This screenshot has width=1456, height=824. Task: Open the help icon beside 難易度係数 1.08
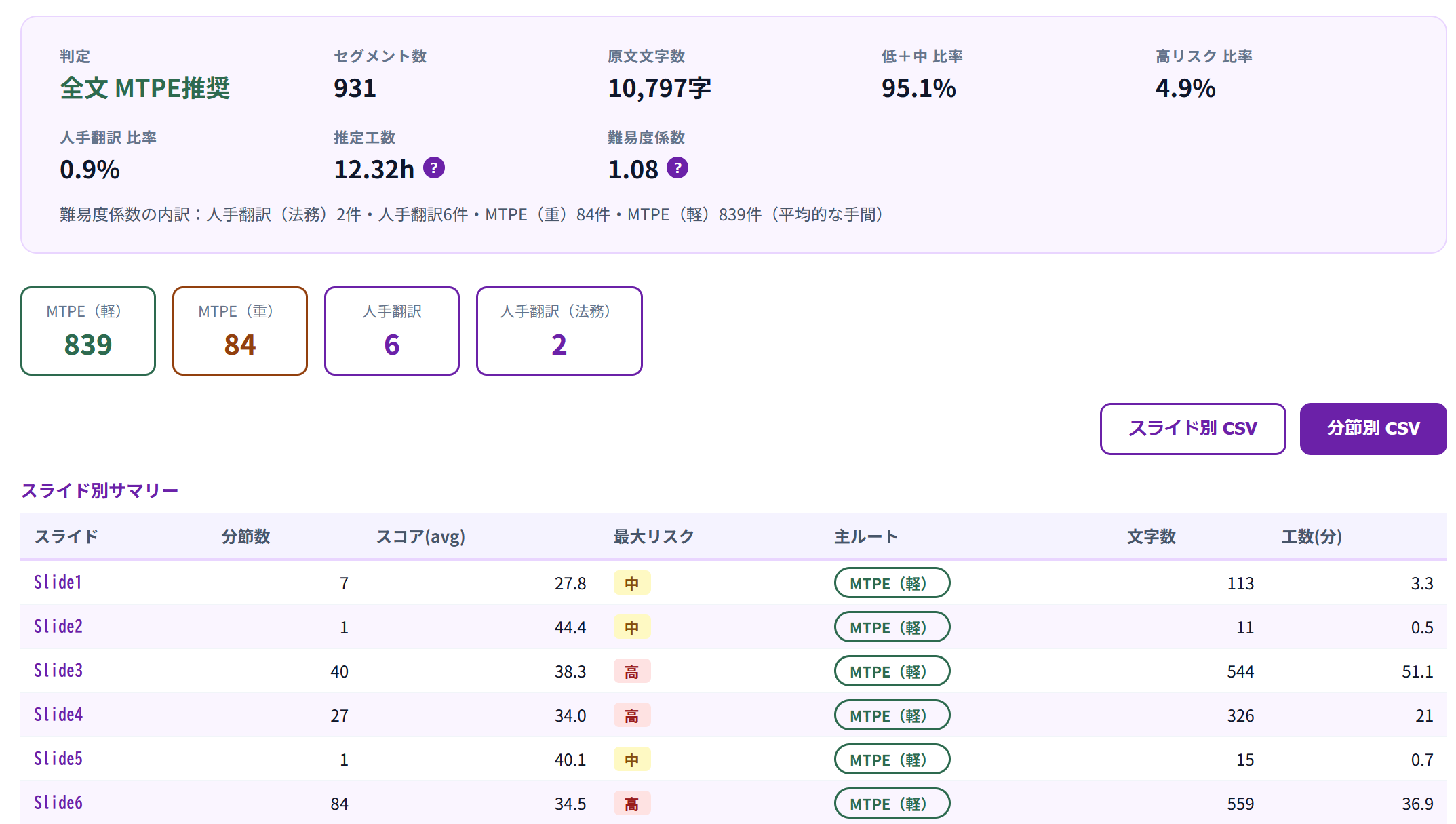(677, 168)
